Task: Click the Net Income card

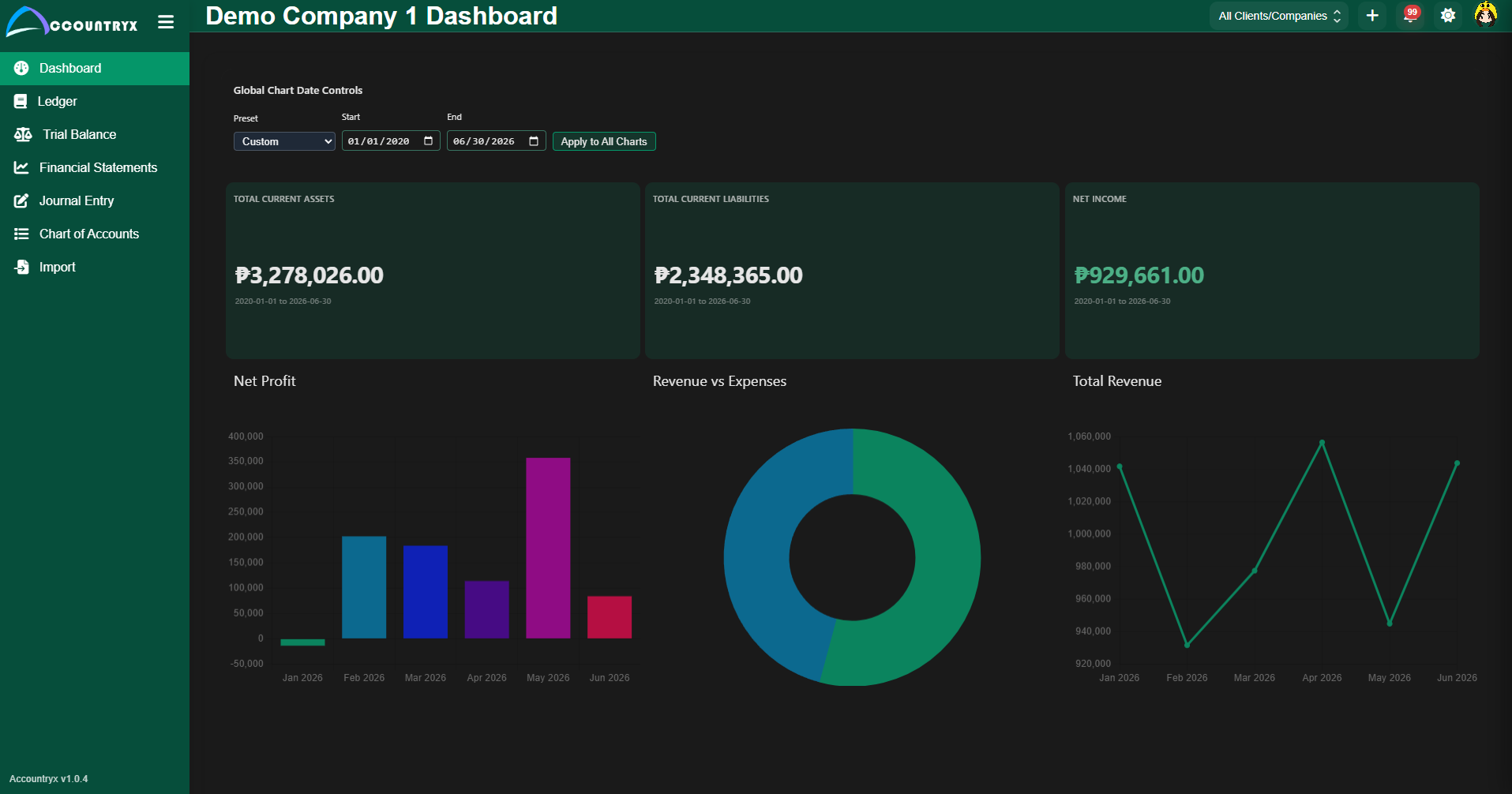Action: pyautogui.click(x=1272, y=271)
